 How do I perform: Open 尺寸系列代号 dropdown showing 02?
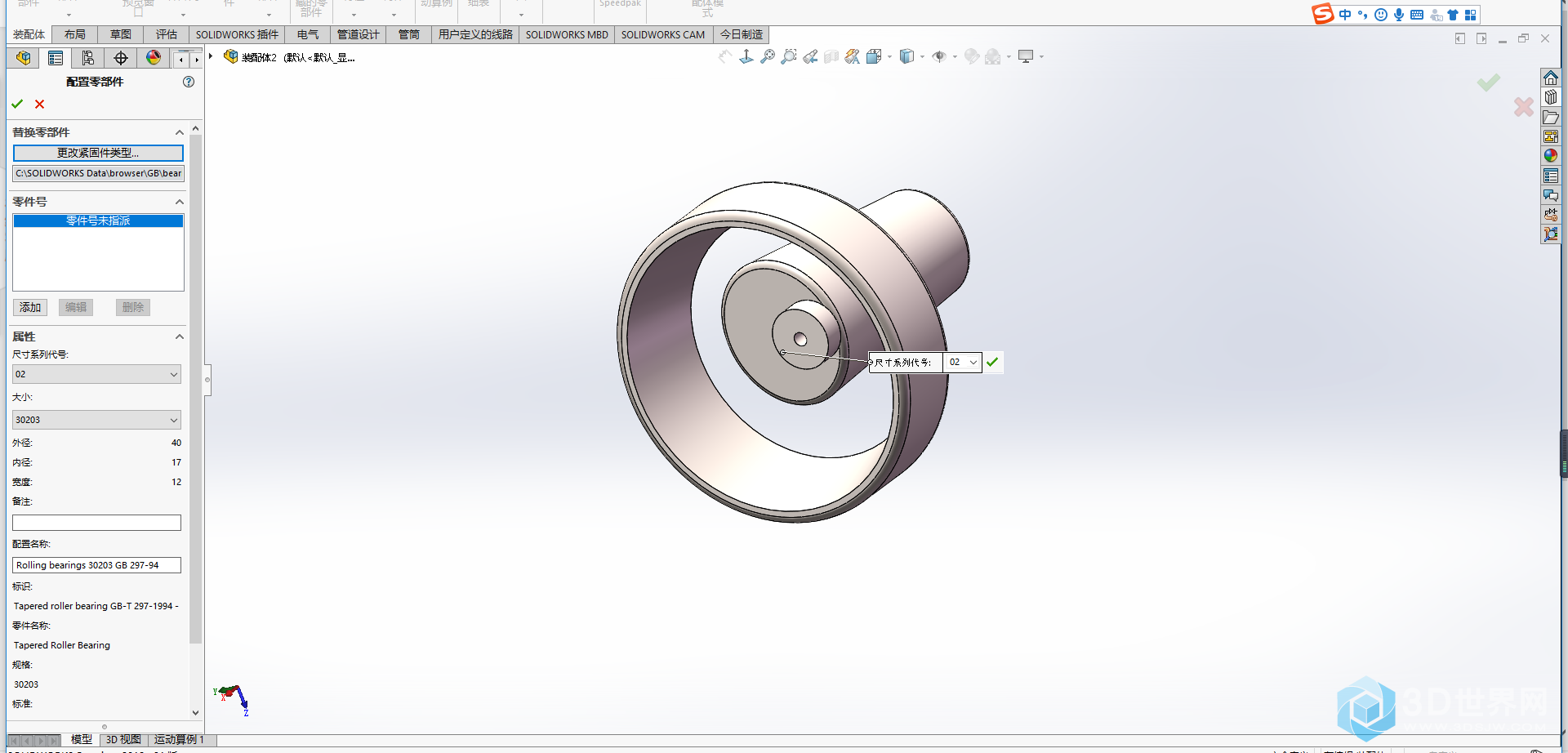[x=96, y=374]
